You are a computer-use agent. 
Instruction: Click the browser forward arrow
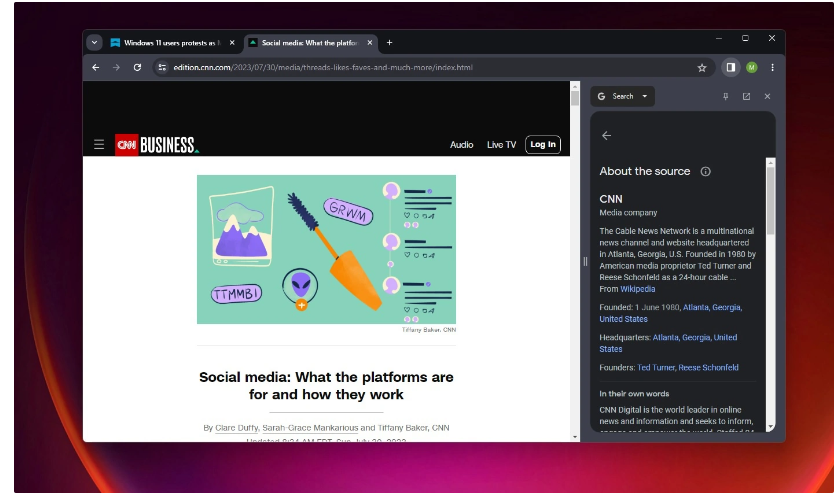[117, 68]
